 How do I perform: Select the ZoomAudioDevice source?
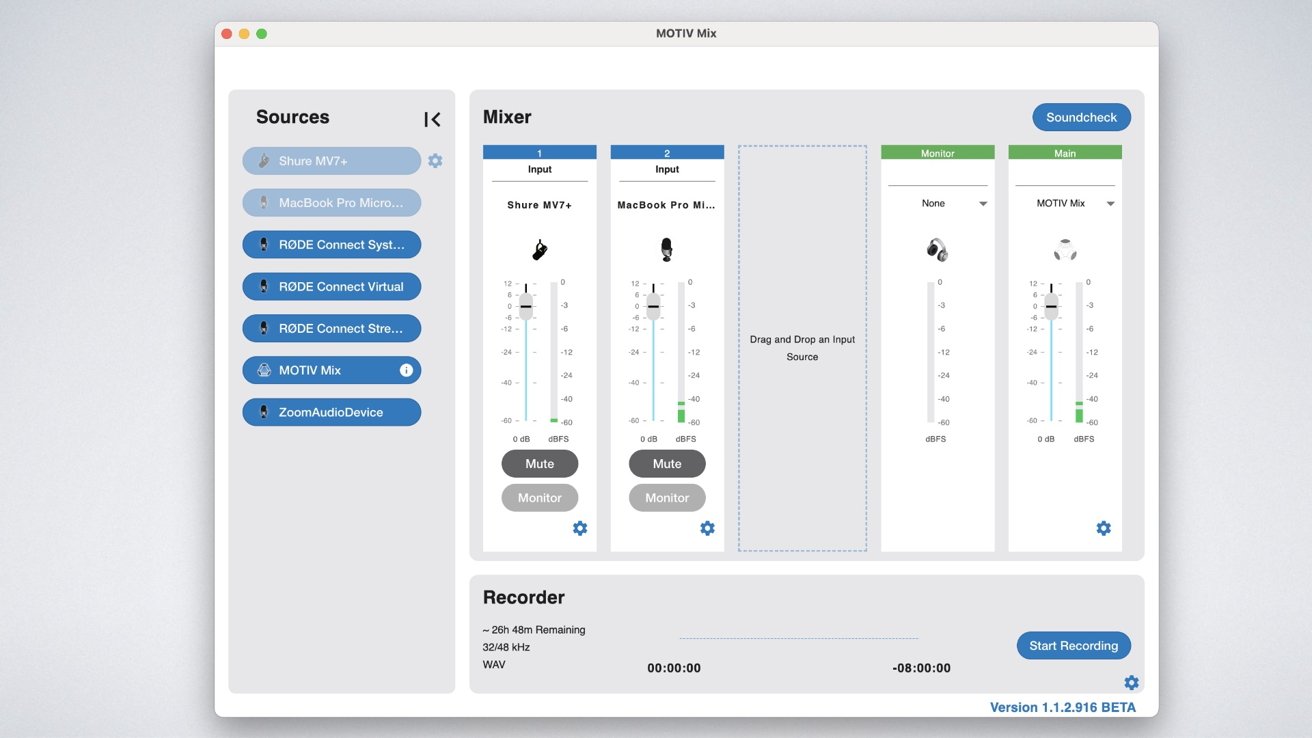point(331,412)
